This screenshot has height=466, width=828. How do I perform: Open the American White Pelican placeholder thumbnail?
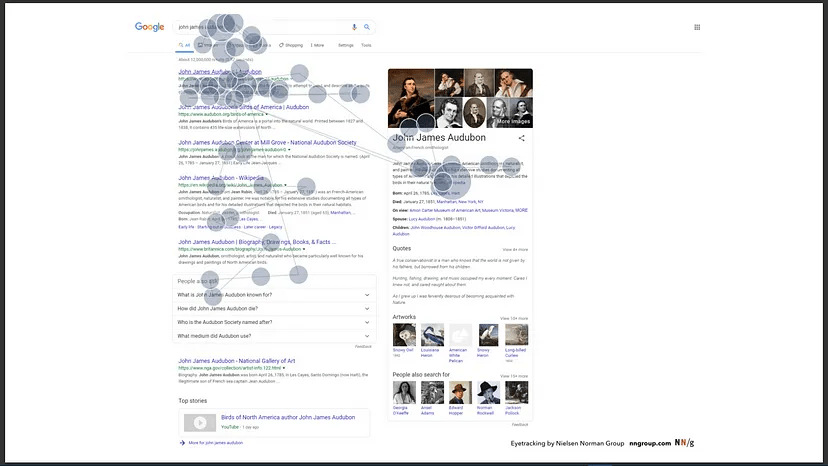[x=460, y=335]
